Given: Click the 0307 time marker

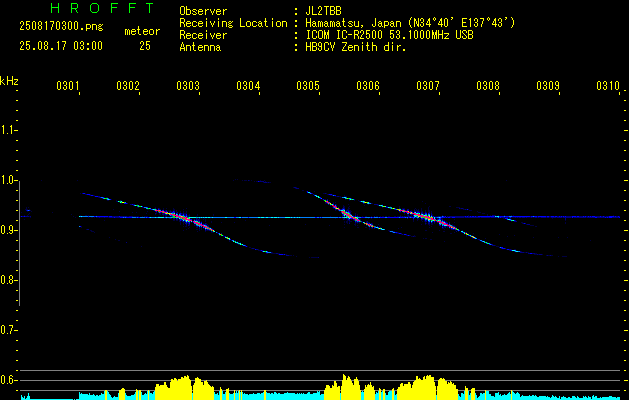Looking at the screenshot, I should pyautogui.click(x=428, y=86).
